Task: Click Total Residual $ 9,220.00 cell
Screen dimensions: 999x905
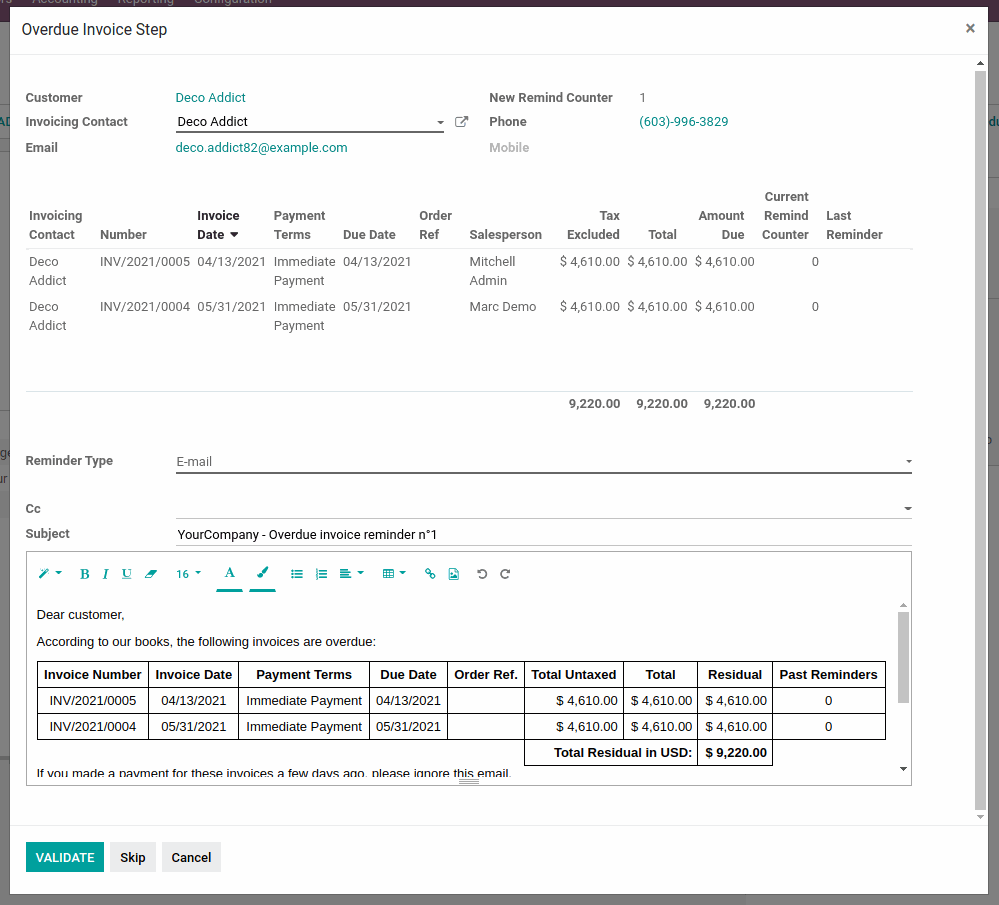Action: point(735,753)
